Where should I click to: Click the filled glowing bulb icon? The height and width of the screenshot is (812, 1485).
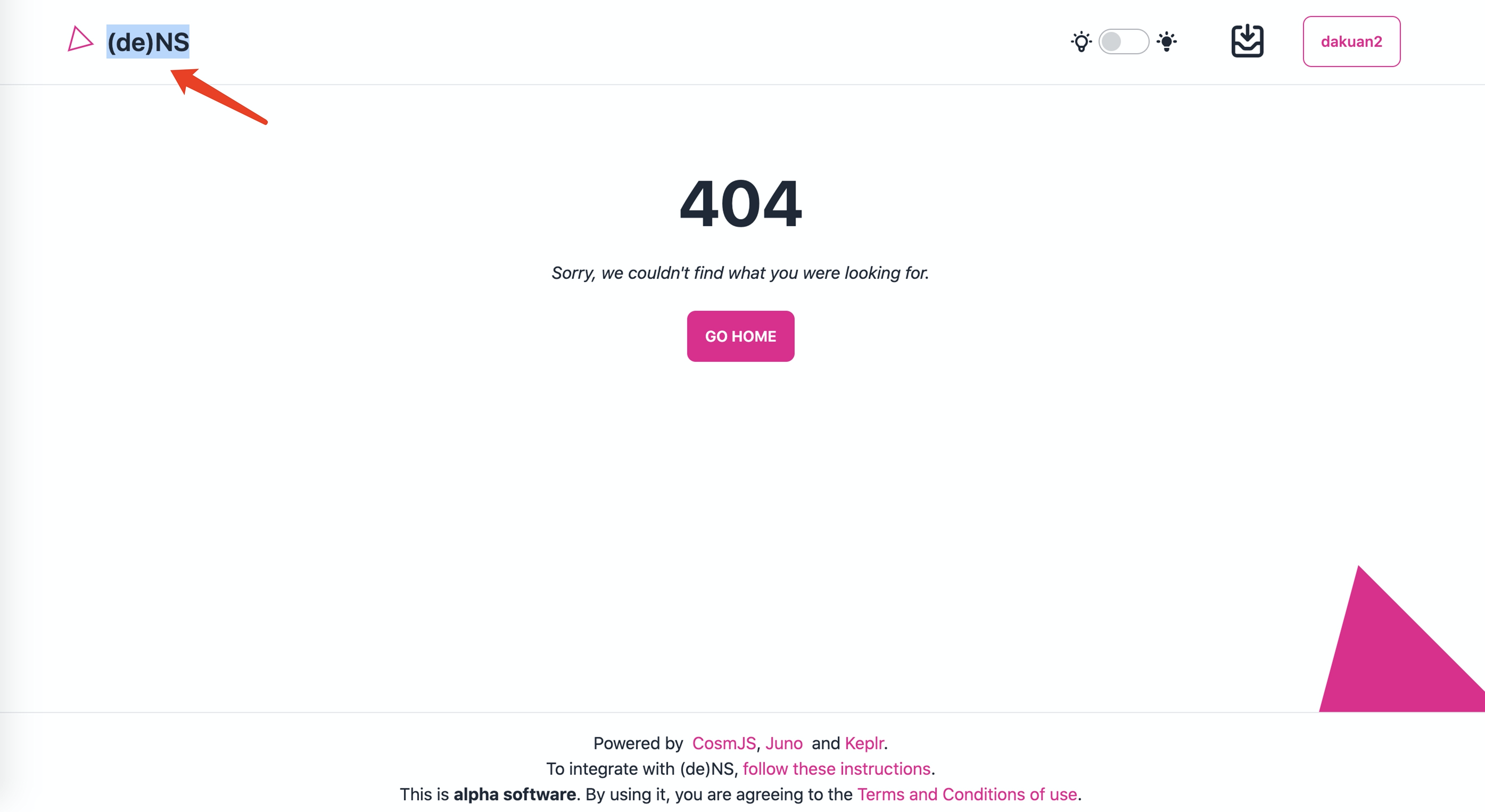1166,42
